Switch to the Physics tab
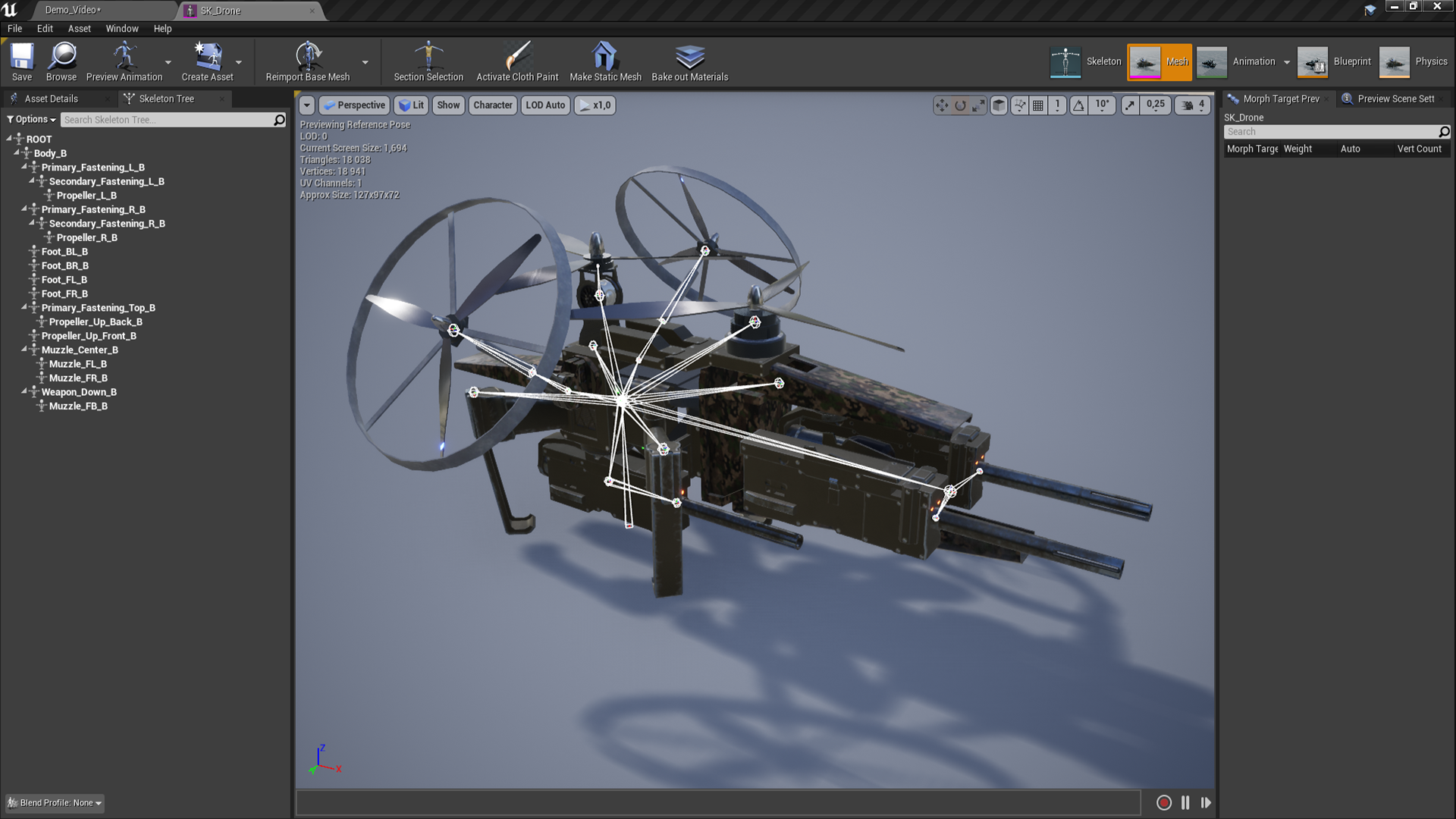 [1415, 62]
